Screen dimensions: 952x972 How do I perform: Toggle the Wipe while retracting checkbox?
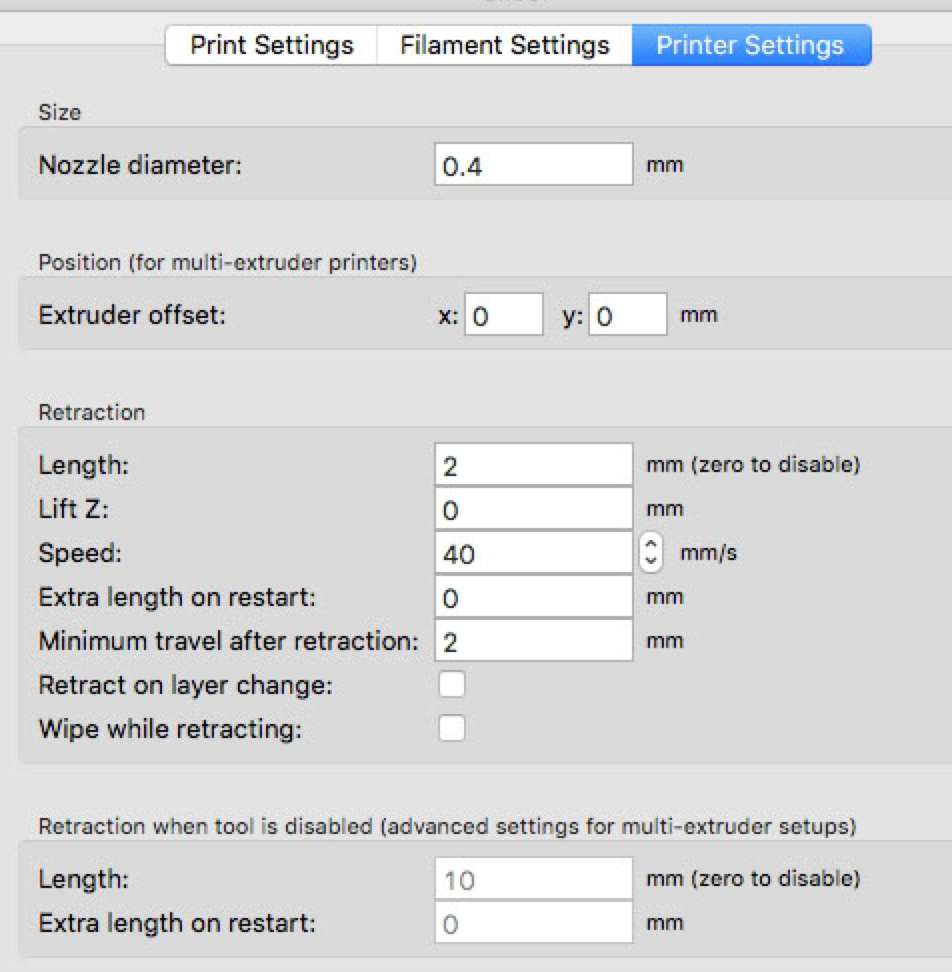point(452,729)
